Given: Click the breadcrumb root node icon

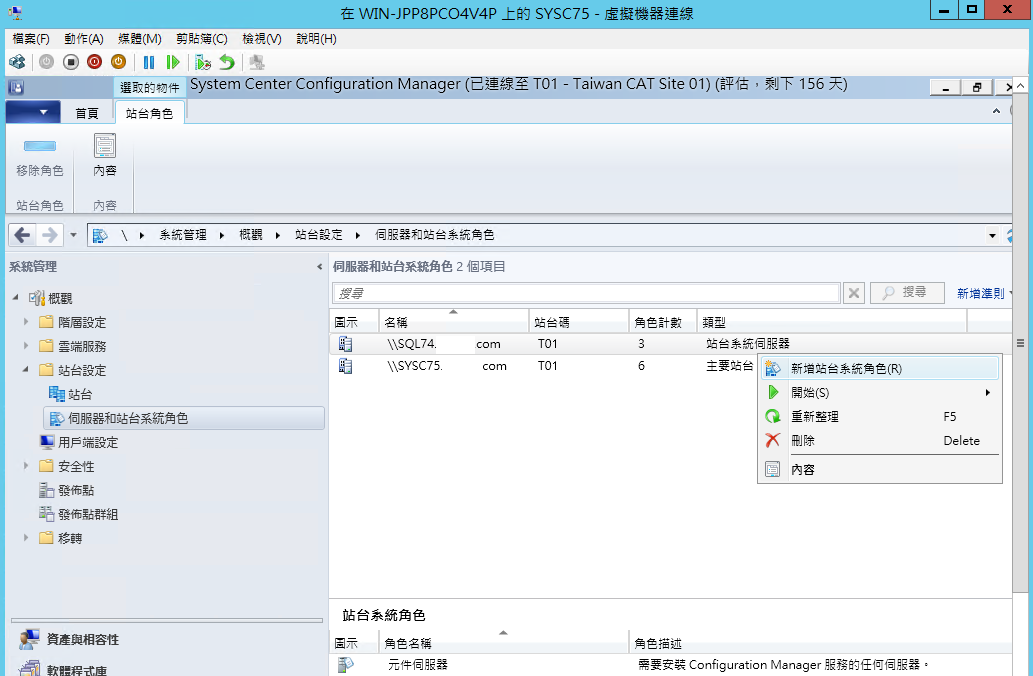Looking at the screenshot, I should [100, 235].
